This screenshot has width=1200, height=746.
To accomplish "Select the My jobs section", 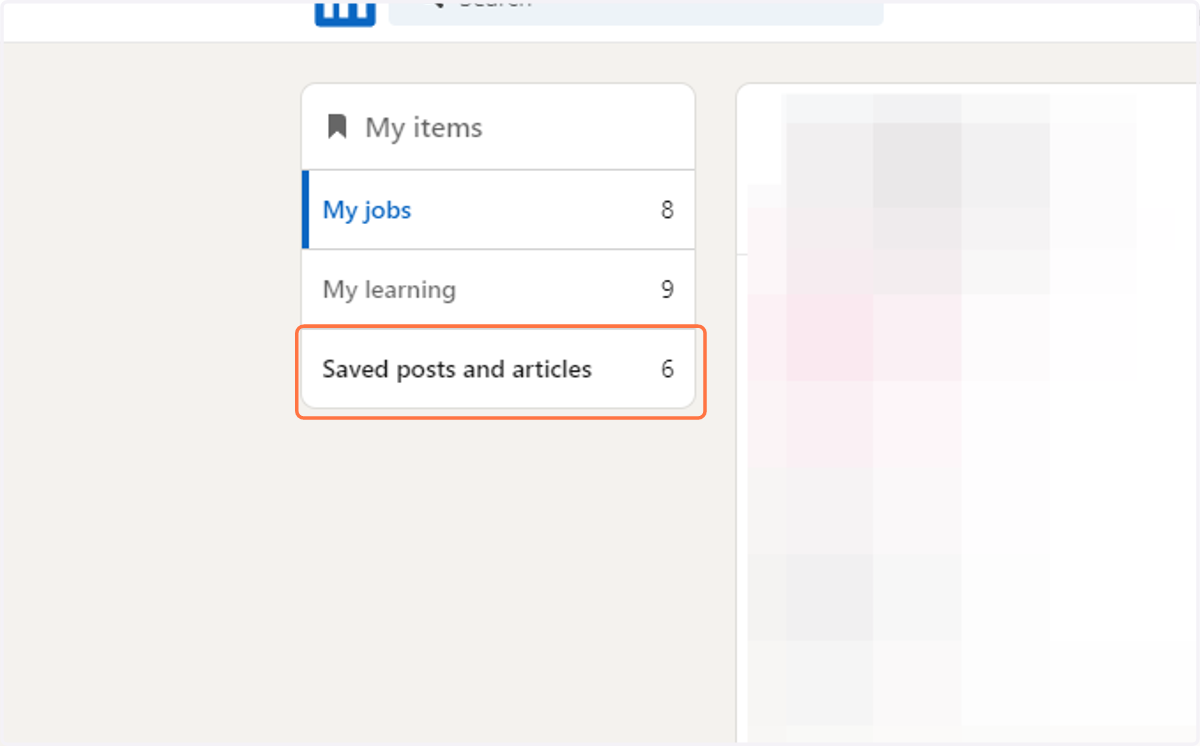I will pyautogui.click(x=498, y=210).
